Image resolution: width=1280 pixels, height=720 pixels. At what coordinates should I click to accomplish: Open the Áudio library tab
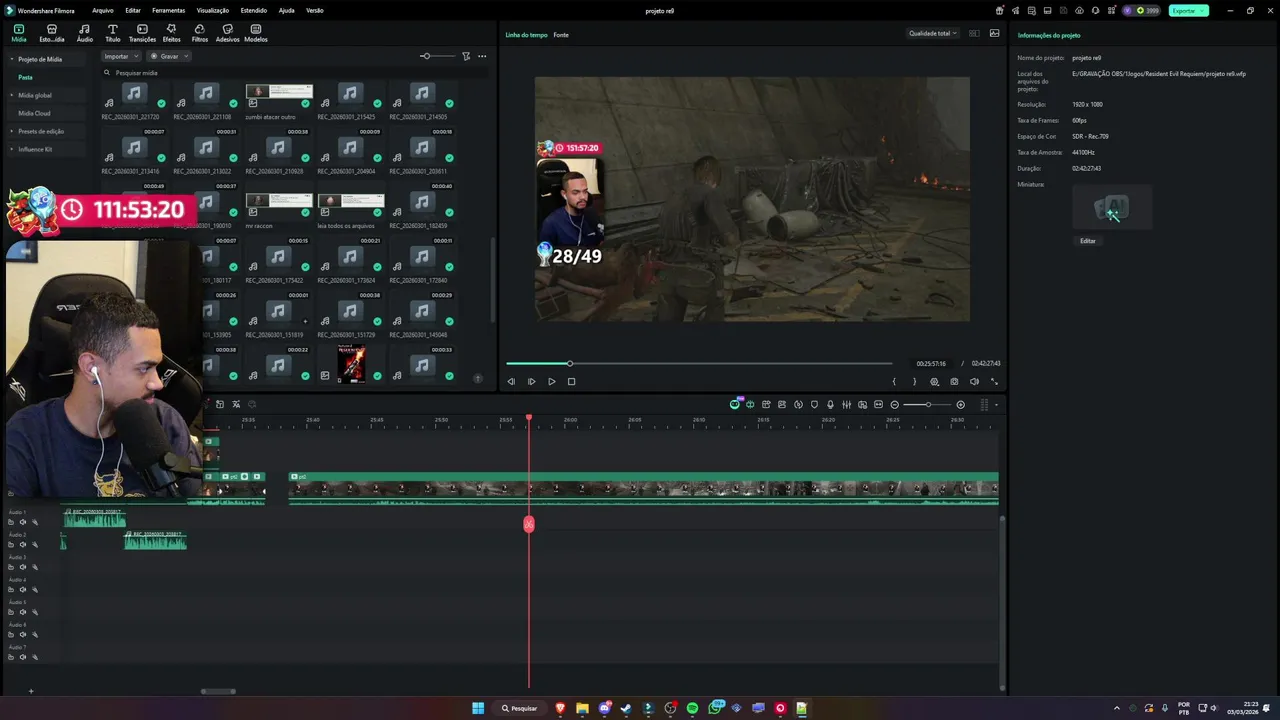(x=84, y=33)
